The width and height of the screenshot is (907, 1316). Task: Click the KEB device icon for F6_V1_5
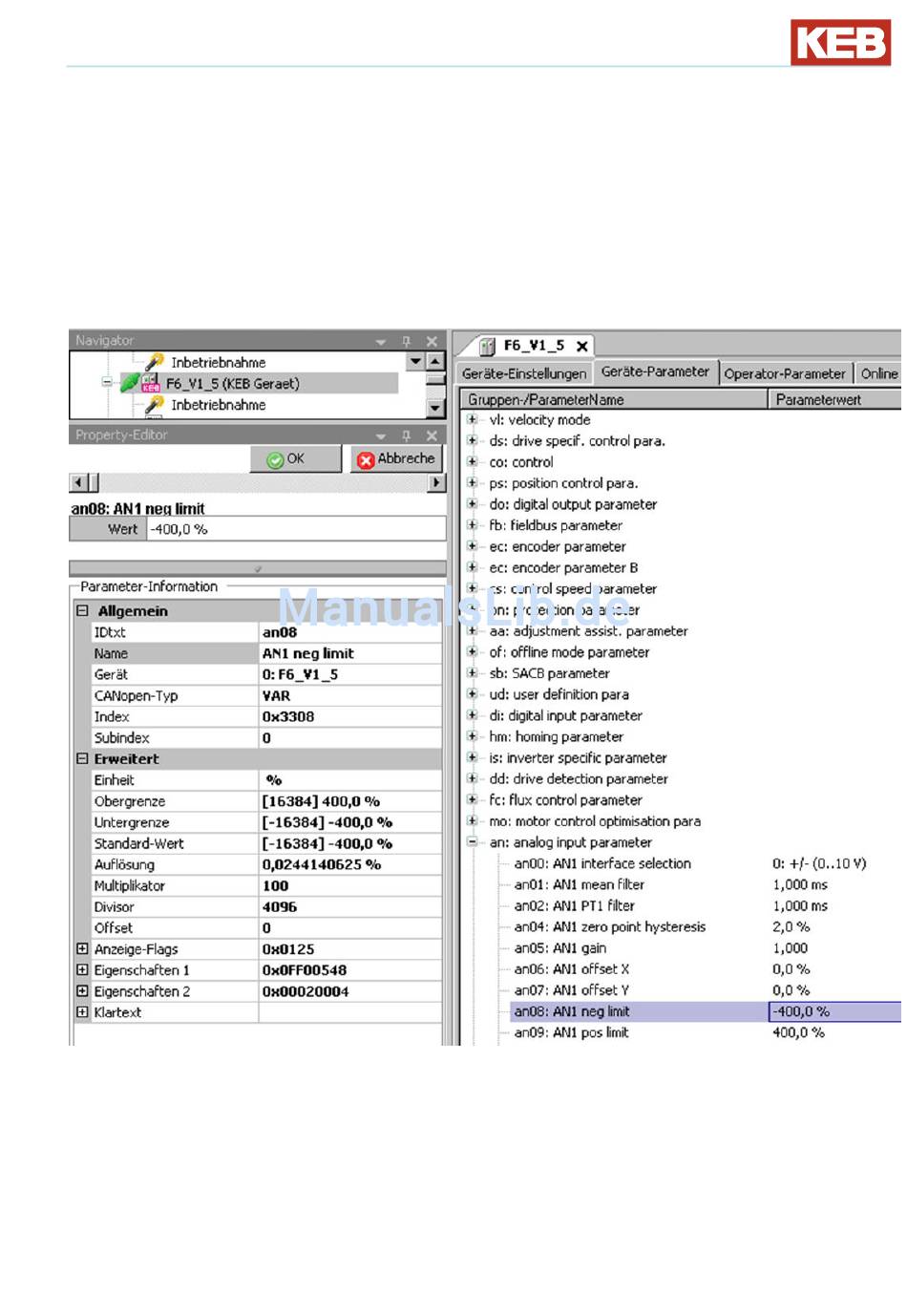[x=150, y=384]
